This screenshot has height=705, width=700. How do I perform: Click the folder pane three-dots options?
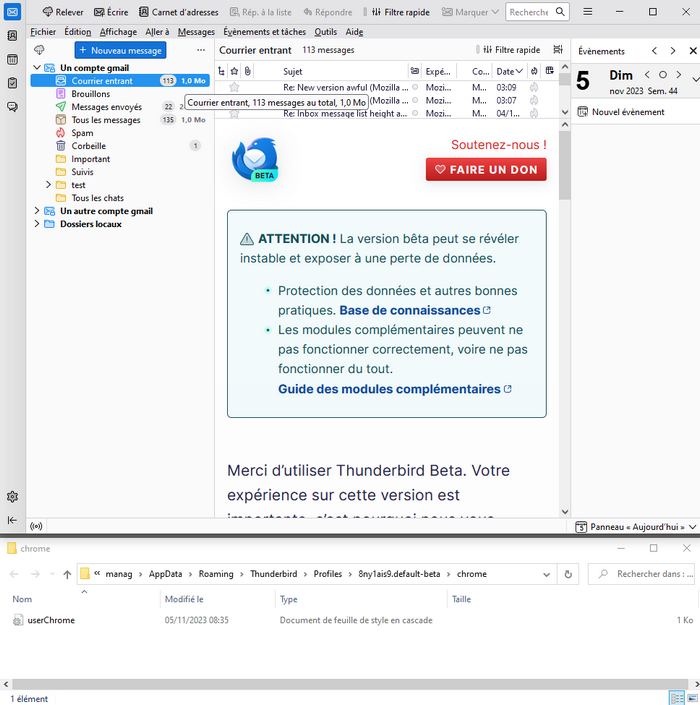click(200, 50)
